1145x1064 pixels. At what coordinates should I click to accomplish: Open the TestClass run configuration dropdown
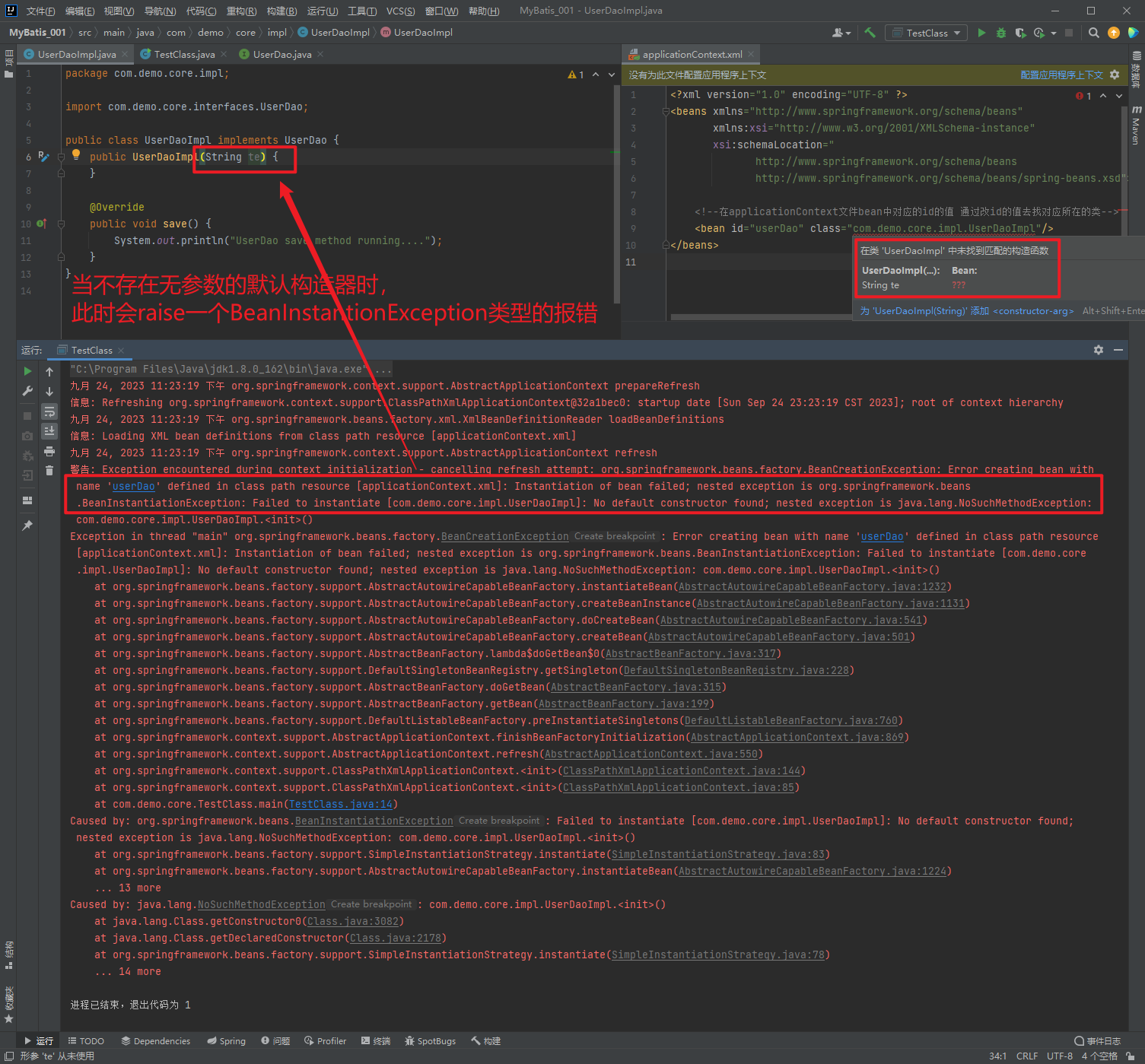[x=927, y=33]
